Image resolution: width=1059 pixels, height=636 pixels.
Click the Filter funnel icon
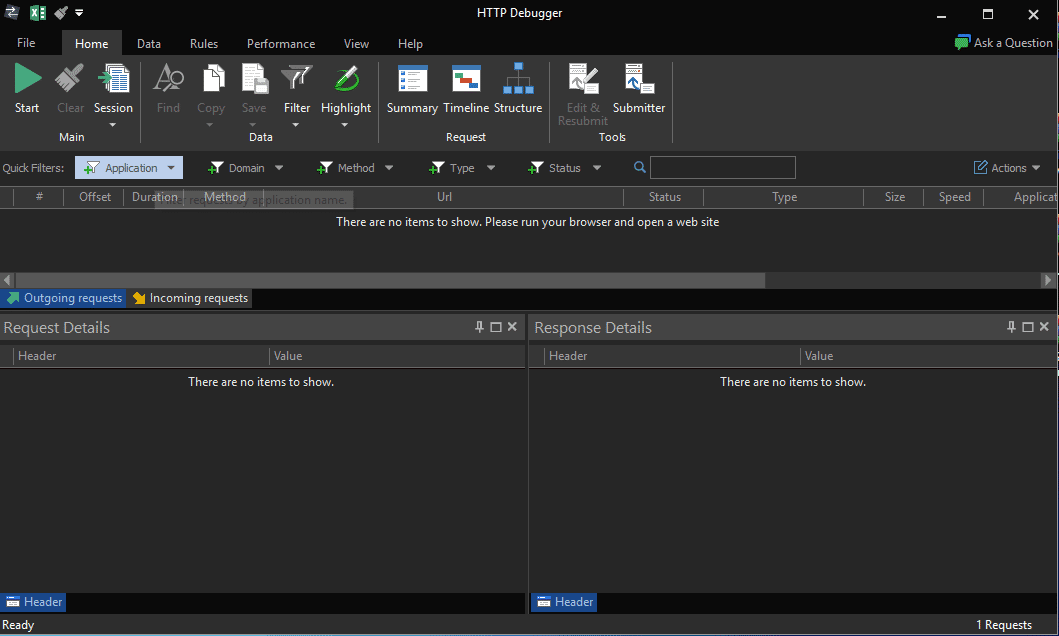tap(297, 80)
